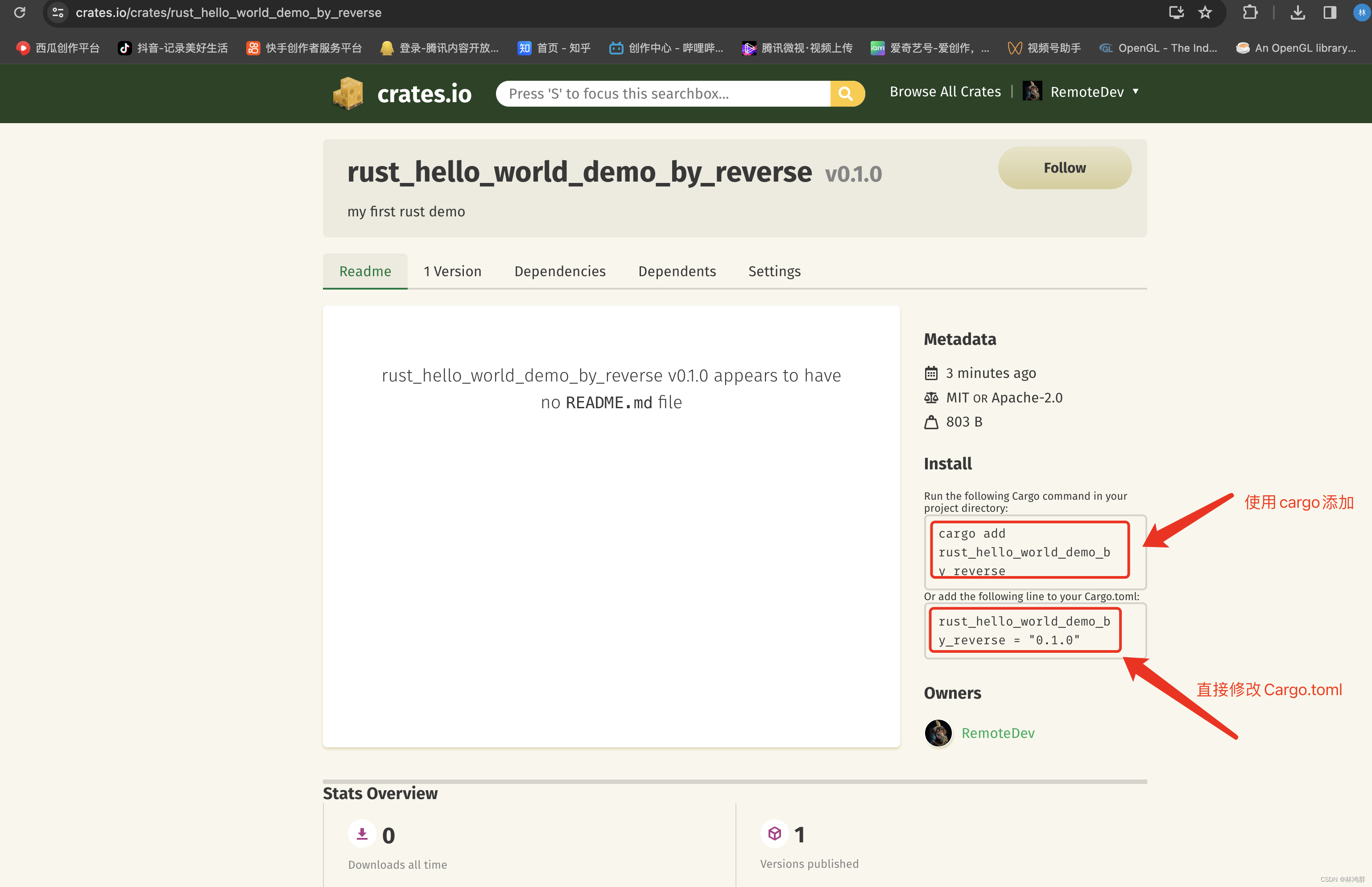1372x887 pixels.
Task: Expand RemoteDev user menu dropdown arrow
Action: click(1136, 91)
